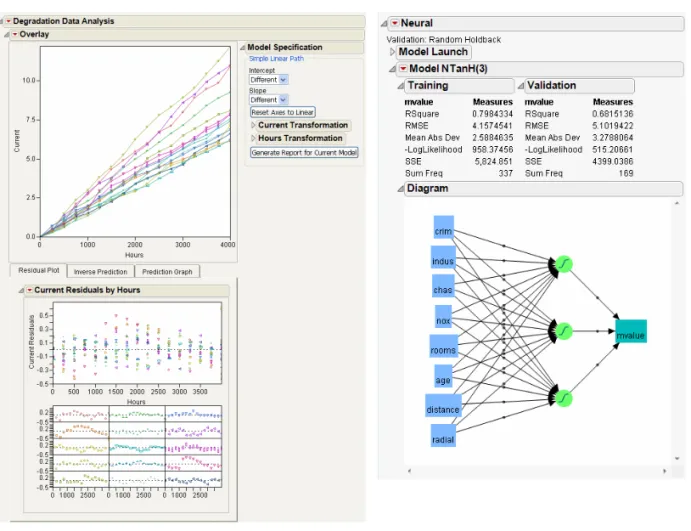Open red triangle menu beside Overlay
Image resolution: width=691 pixels, height=531 pixels.
coord(15,34)
